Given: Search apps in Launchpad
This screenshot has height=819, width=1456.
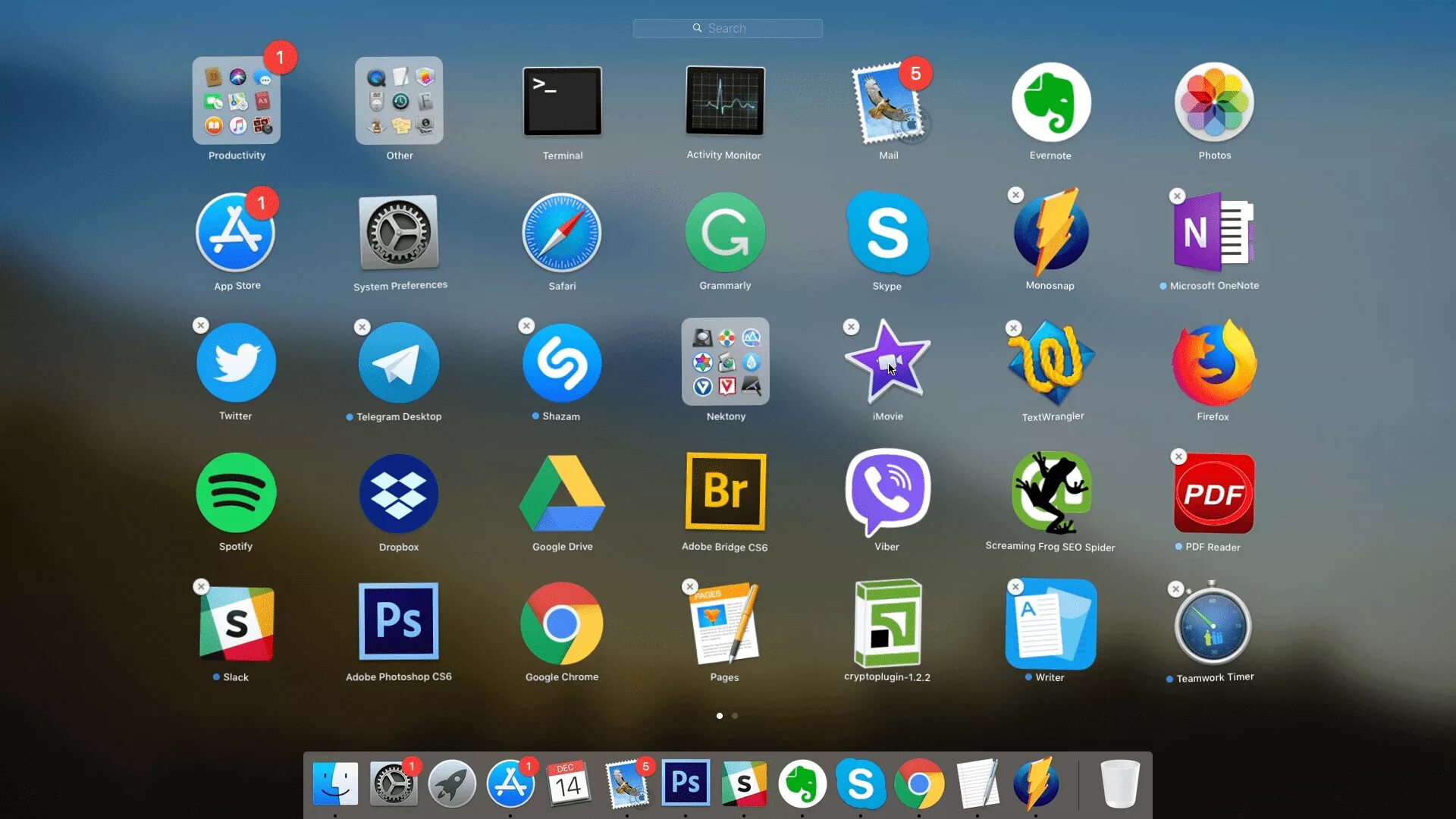Looking at the screenshot, I should 728,28.
